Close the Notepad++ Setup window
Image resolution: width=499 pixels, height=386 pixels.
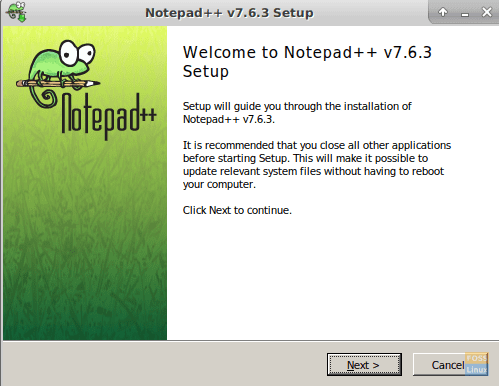point(487,12)
